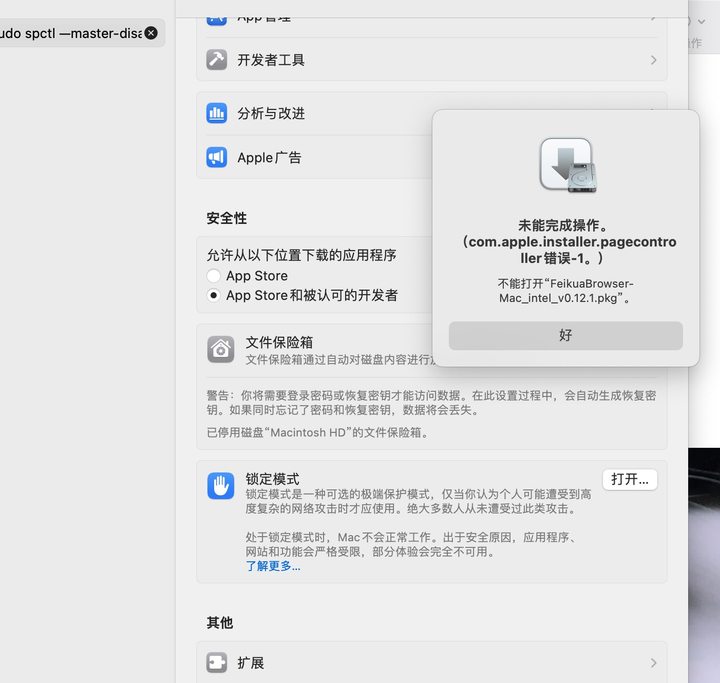
Task: Click the 扩展 puzzle icon
Action: [x=217, y=663]
